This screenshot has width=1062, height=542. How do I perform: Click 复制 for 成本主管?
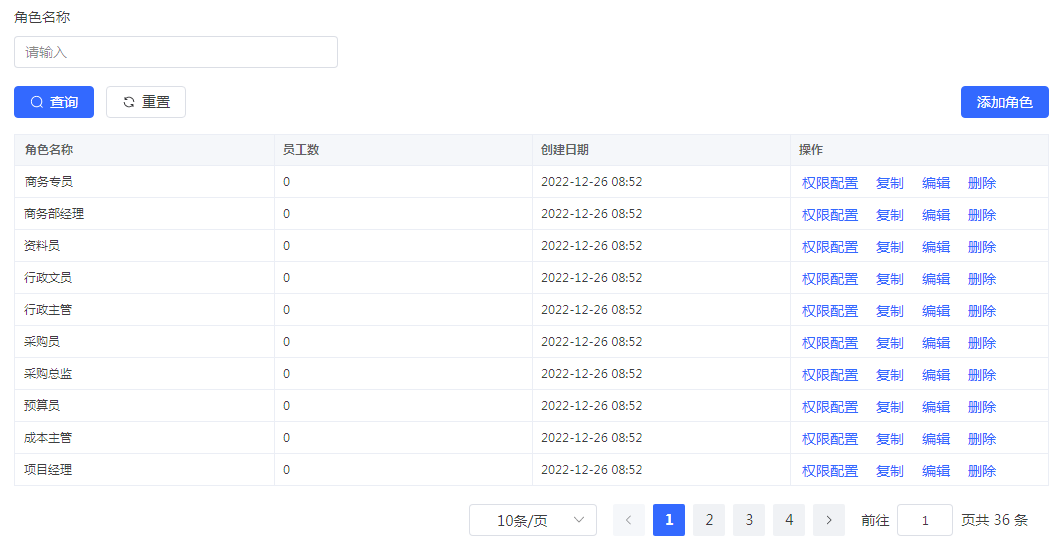tap(889, 439)
